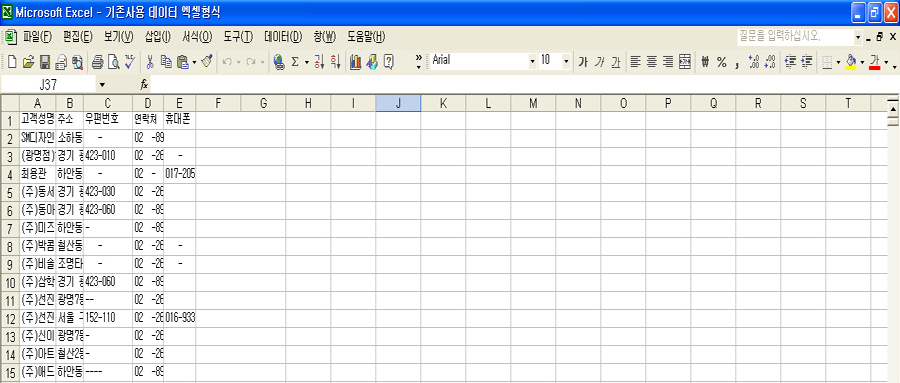900x383 pixels.
Task: Click the cell containing 152-110
Action: pos(108,319)
